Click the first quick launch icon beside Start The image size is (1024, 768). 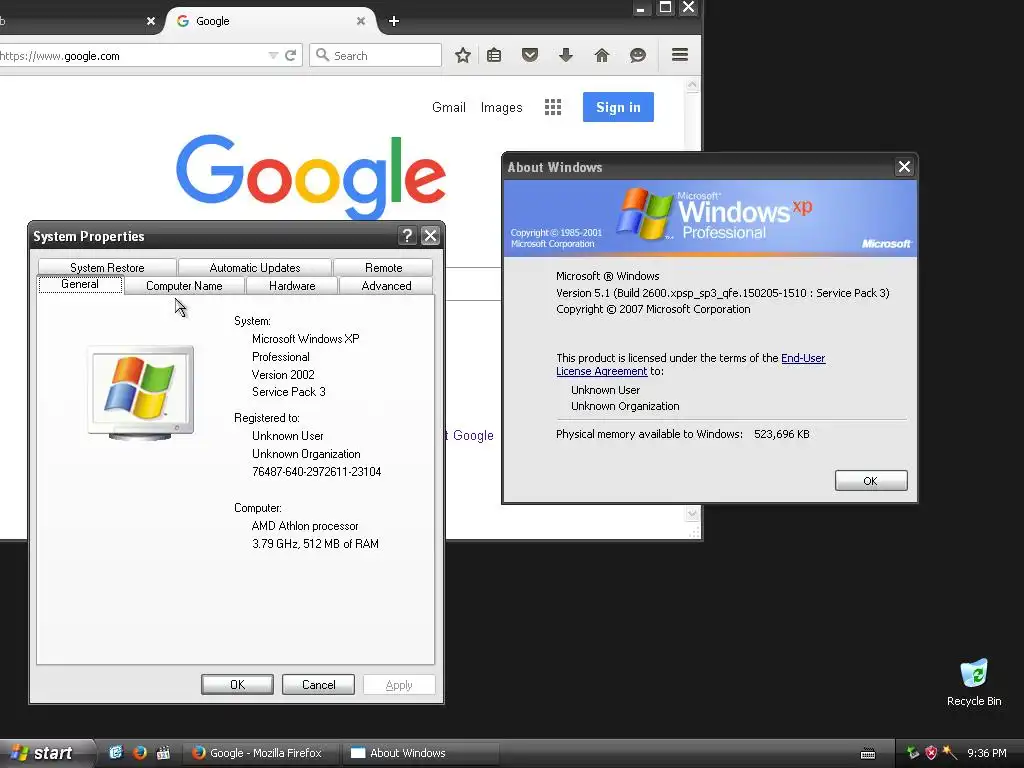pyautogui.click(x=116, y=752)
